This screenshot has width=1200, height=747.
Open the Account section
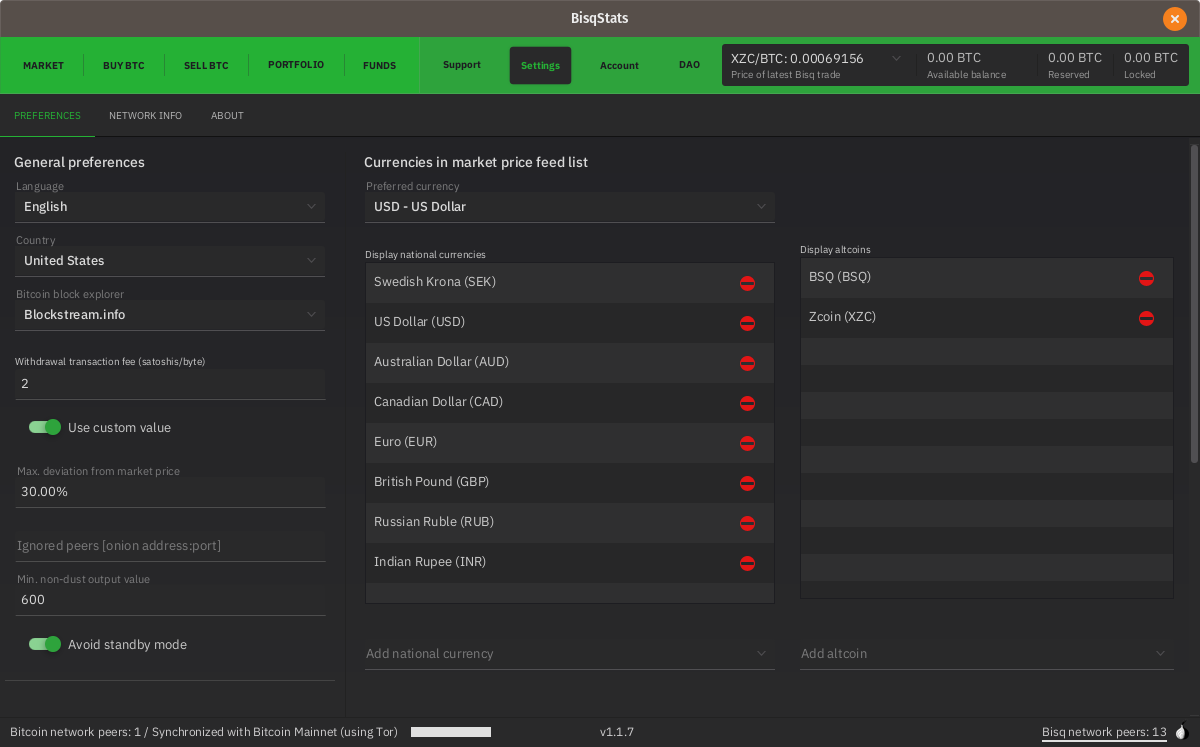(619, 66)
